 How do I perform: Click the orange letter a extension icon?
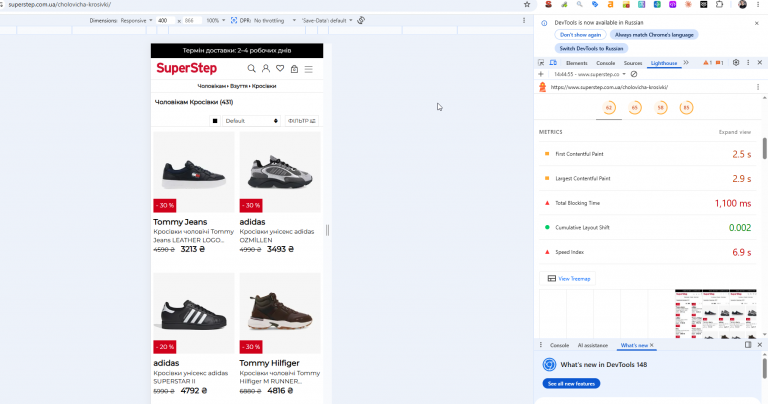[x=610, y=4]
